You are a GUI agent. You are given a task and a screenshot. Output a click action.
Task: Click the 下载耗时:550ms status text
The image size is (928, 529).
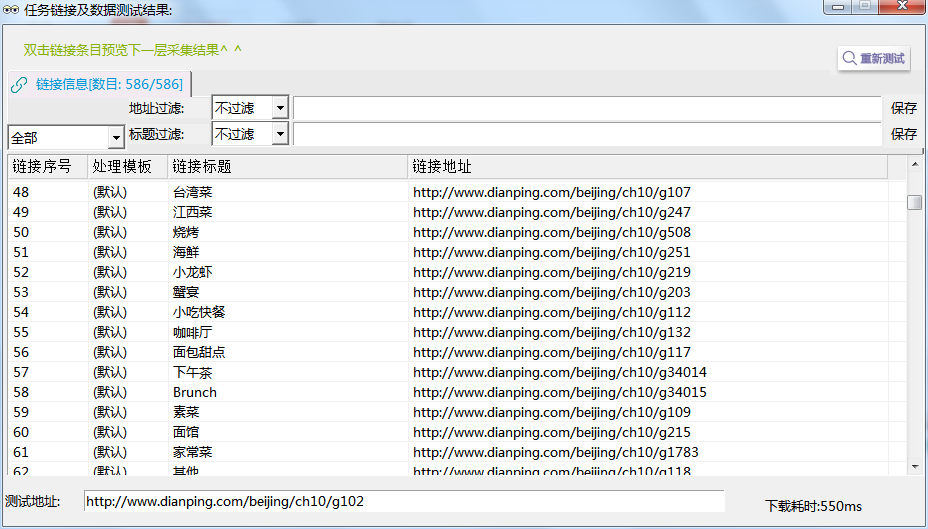813,506
